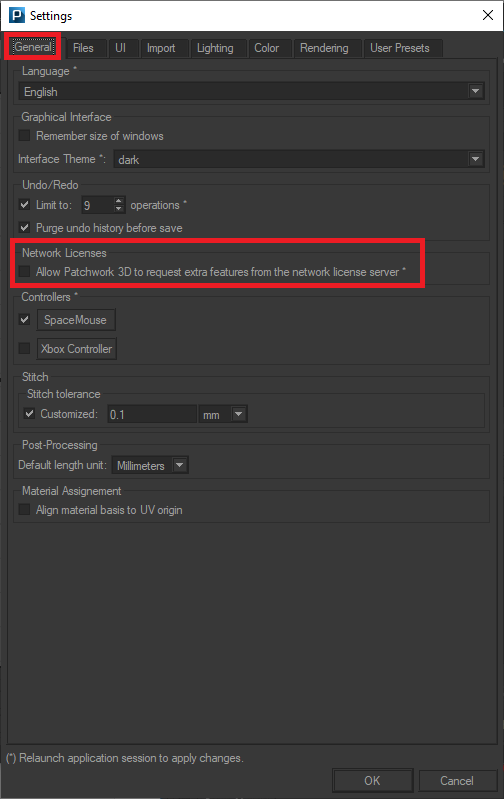Open the Interface Theme dropdown

pos(299,159)
